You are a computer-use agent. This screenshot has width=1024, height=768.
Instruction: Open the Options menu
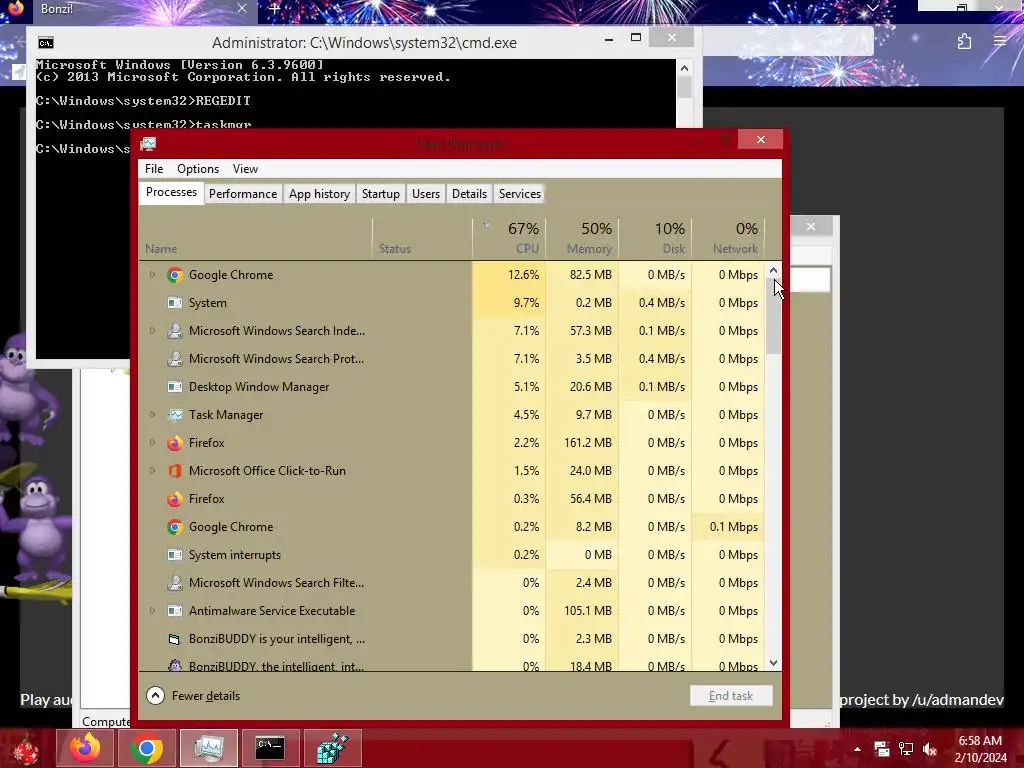(198, 169)
